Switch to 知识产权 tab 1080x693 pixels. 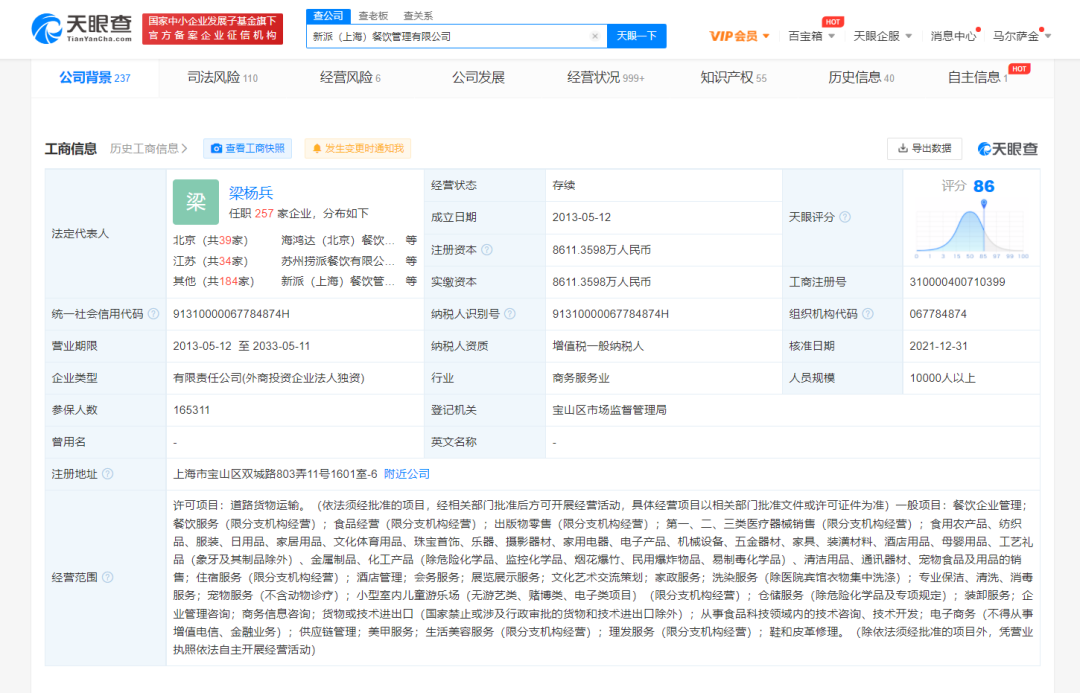pos(733,77)
